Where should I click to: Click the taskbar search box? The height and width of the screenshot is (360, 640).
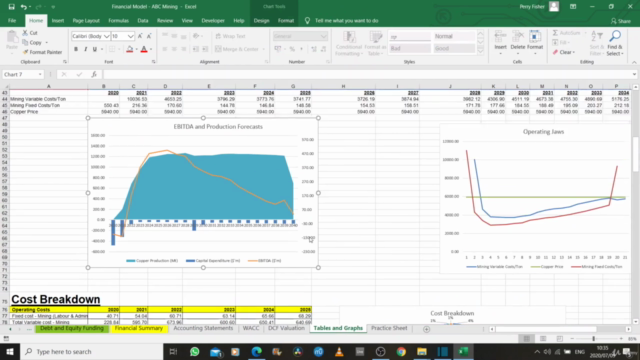[91, 351]
